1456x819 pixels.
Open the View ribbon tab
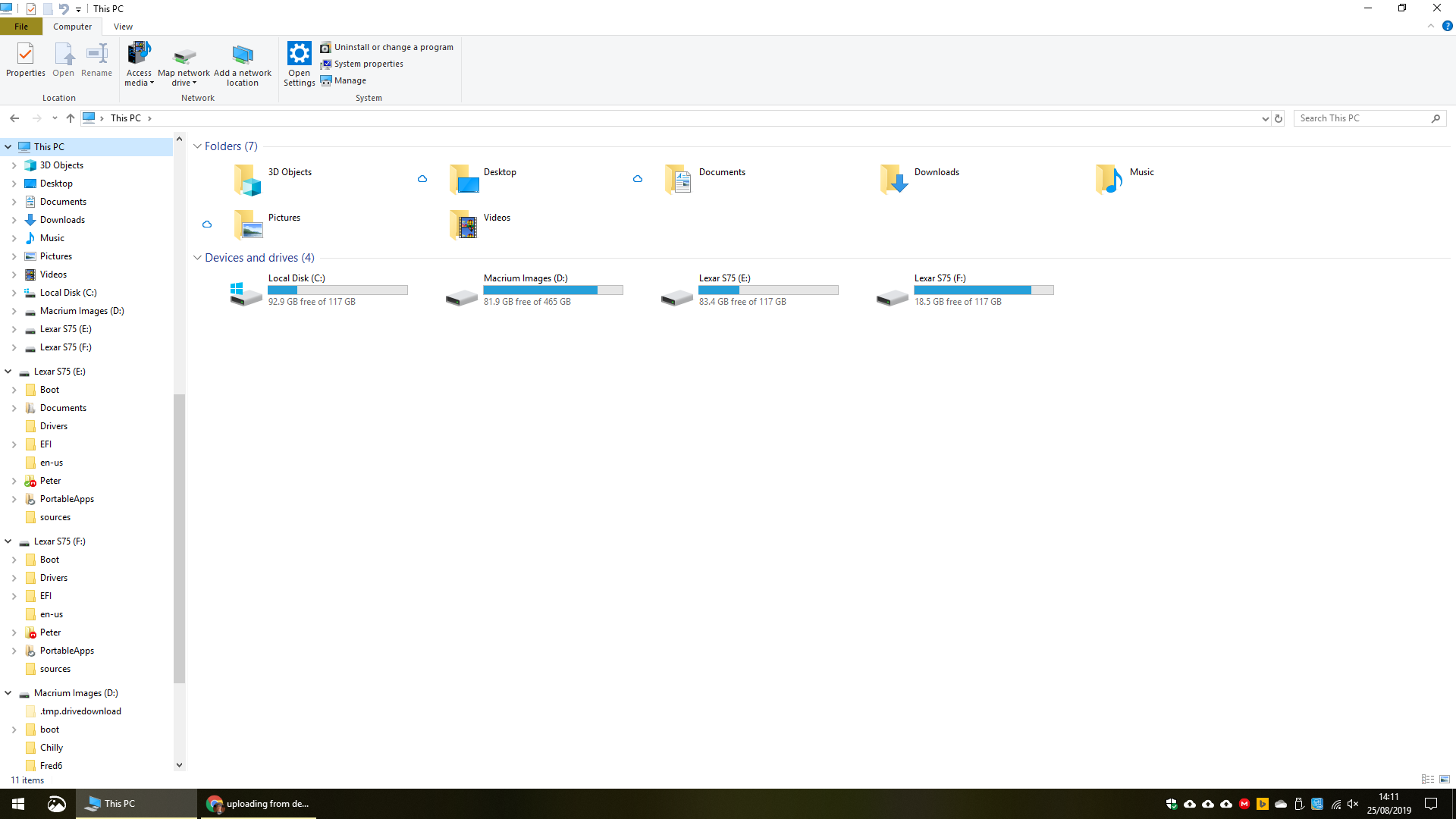pyautogui.click(x=123, y=27)
